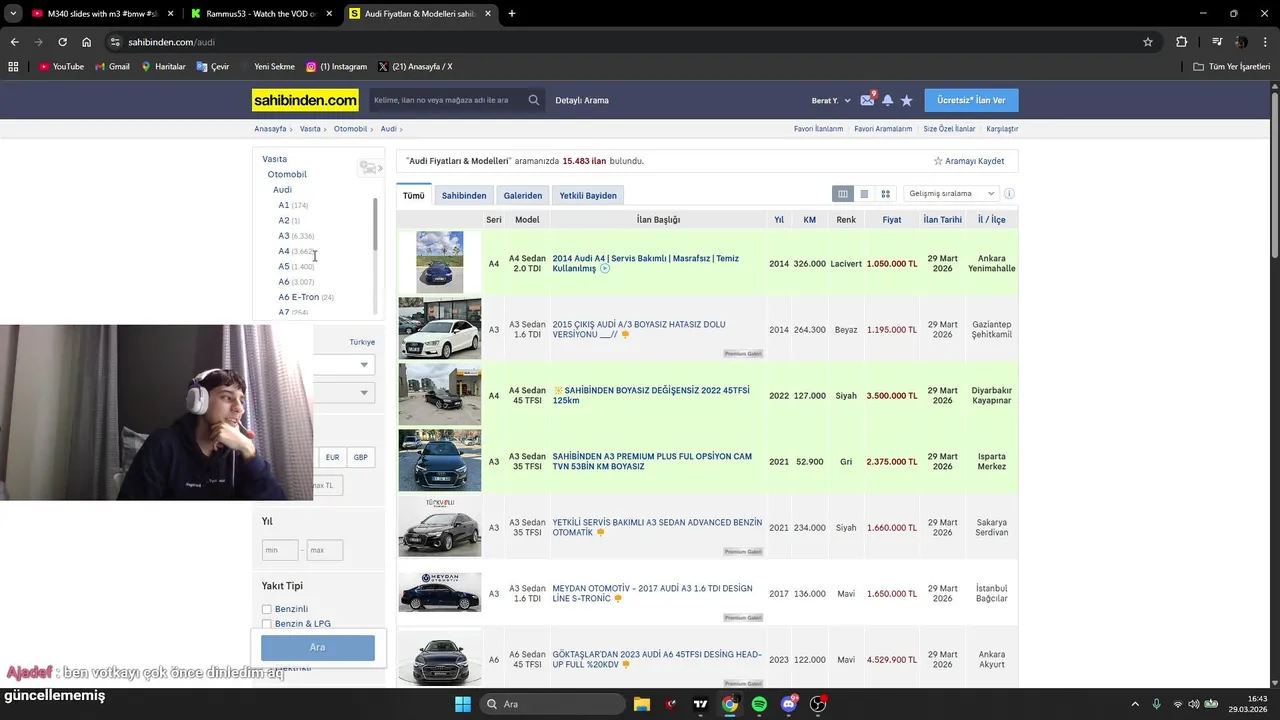Expand the Berat Y. account menu
Screen dimensions: 1280x720
[x=831, y=100]
